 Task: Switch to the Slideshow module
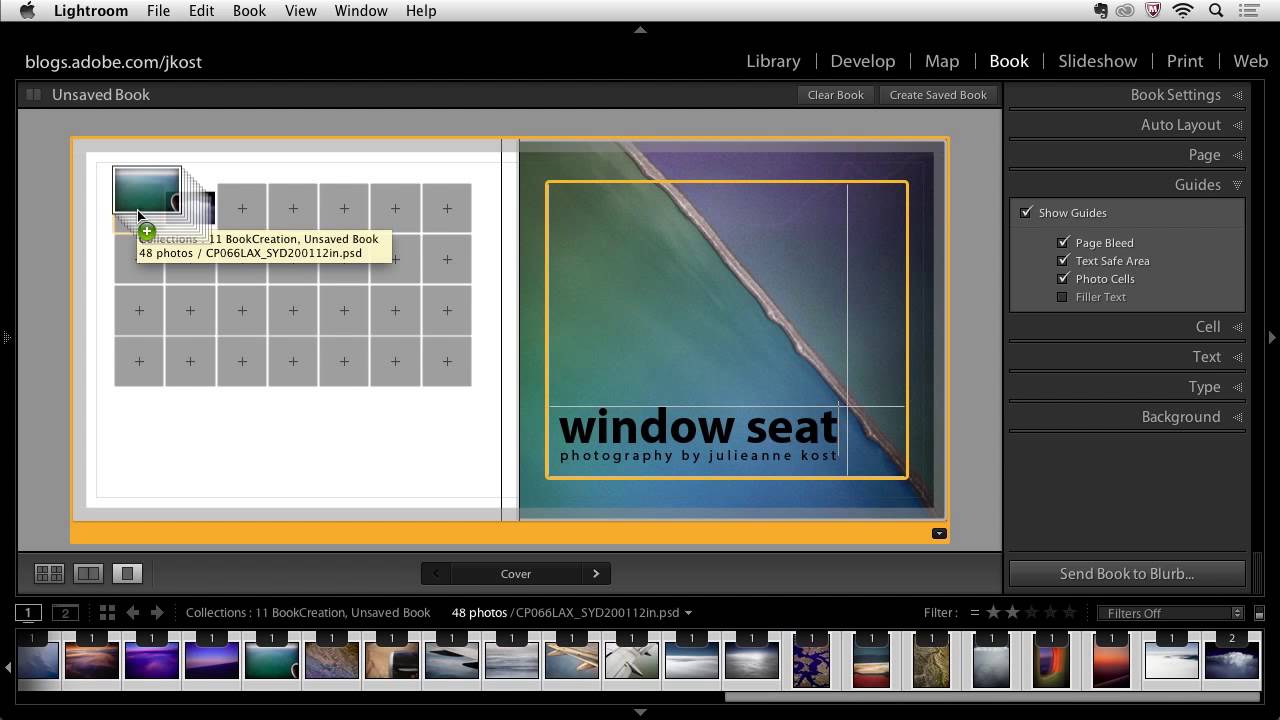(x=1097, y=61)
